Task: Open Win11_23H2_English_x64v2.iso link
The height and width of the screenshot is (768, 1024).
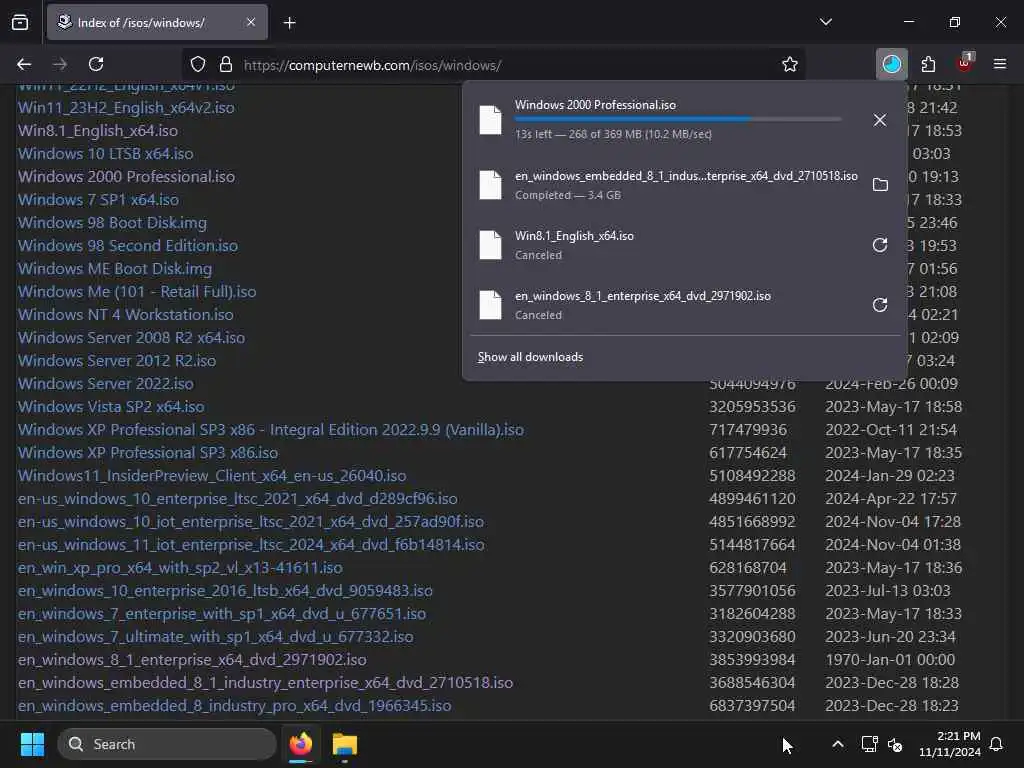Action: coord(126,108)
